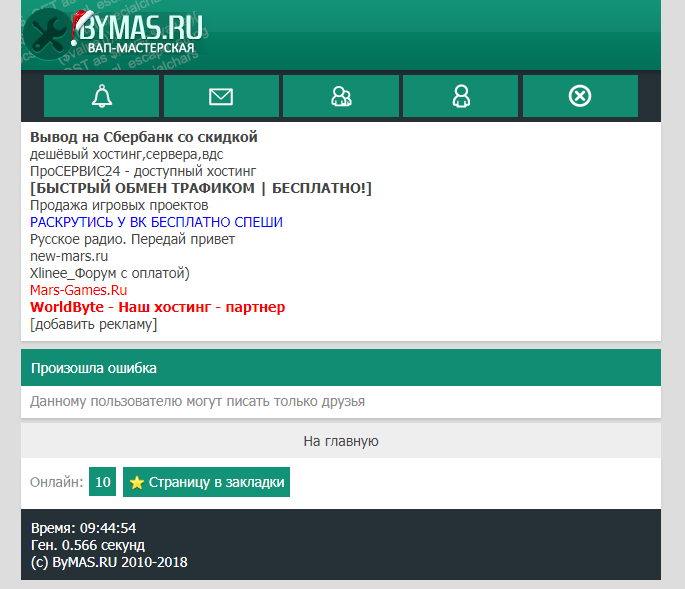Click 'БЫСТРЫЙ ОБМЕН ТРАФИКОМ' link
Image resolution: width=685 pixels, height=589 pixels.
pyautogui.click(x=201, y=188)
